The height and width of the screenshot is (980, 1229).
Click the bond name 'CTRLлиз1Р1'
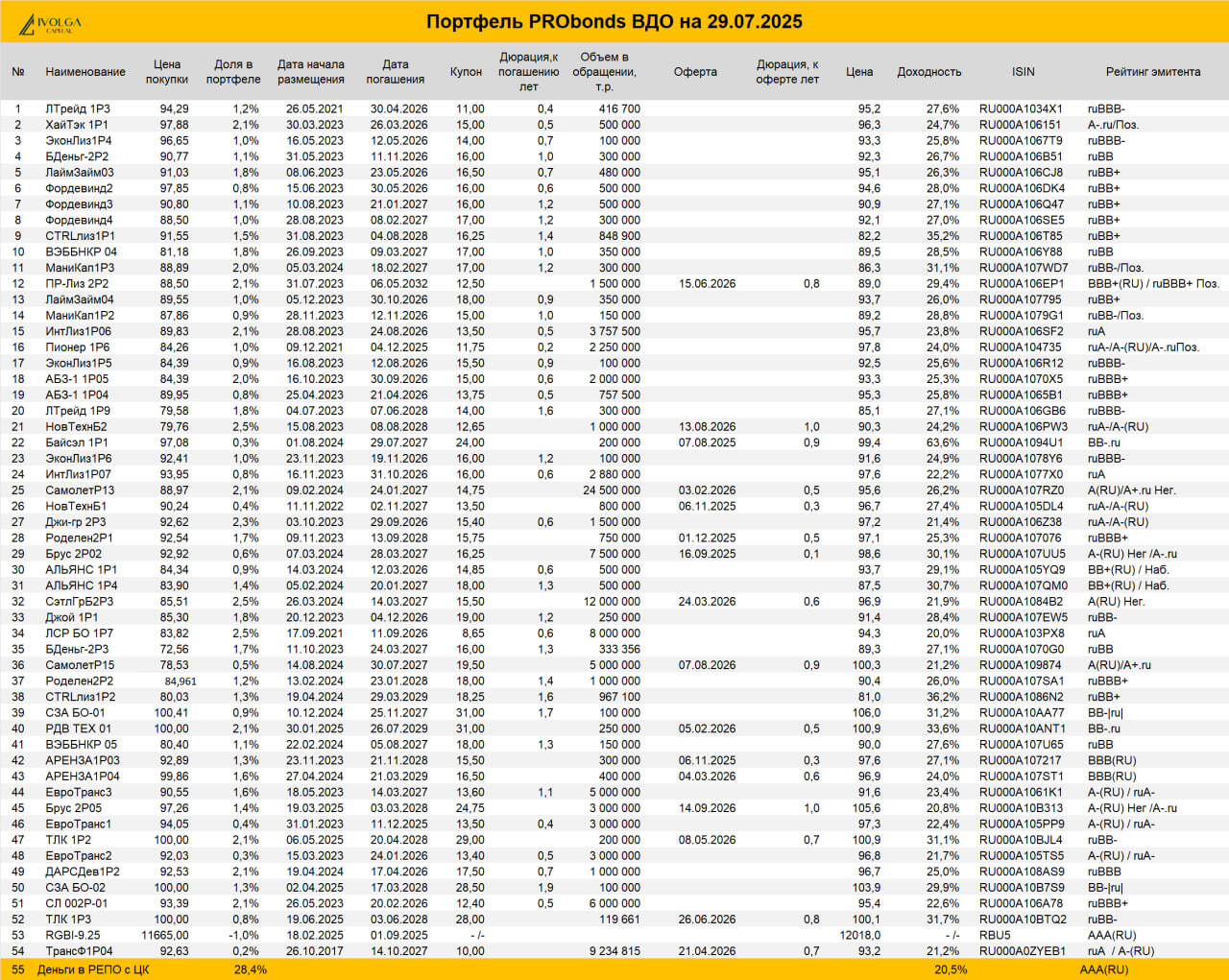80,236
